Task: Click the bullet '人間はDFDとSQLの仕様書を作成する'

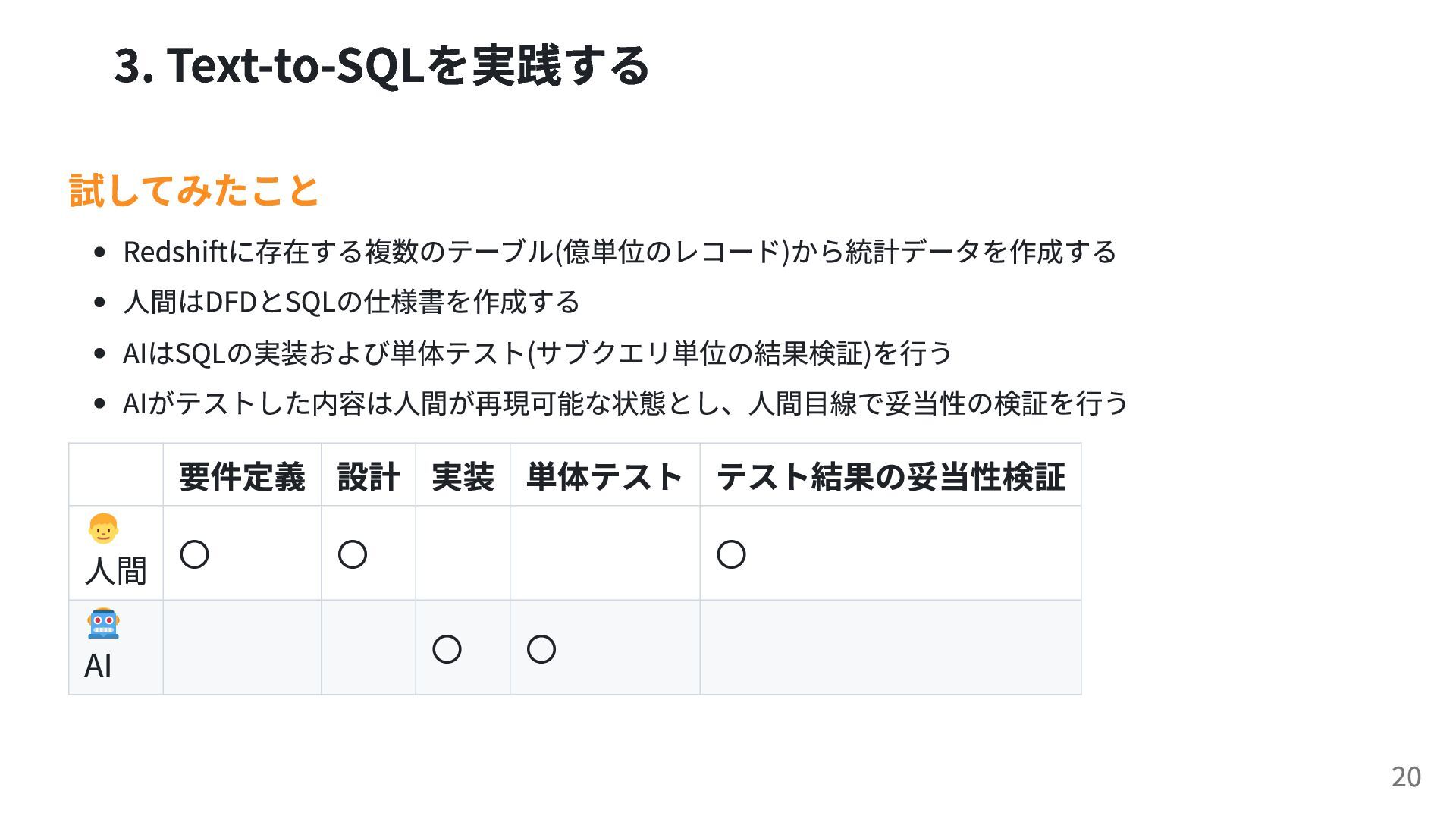Action: click(x=351, y=302)
